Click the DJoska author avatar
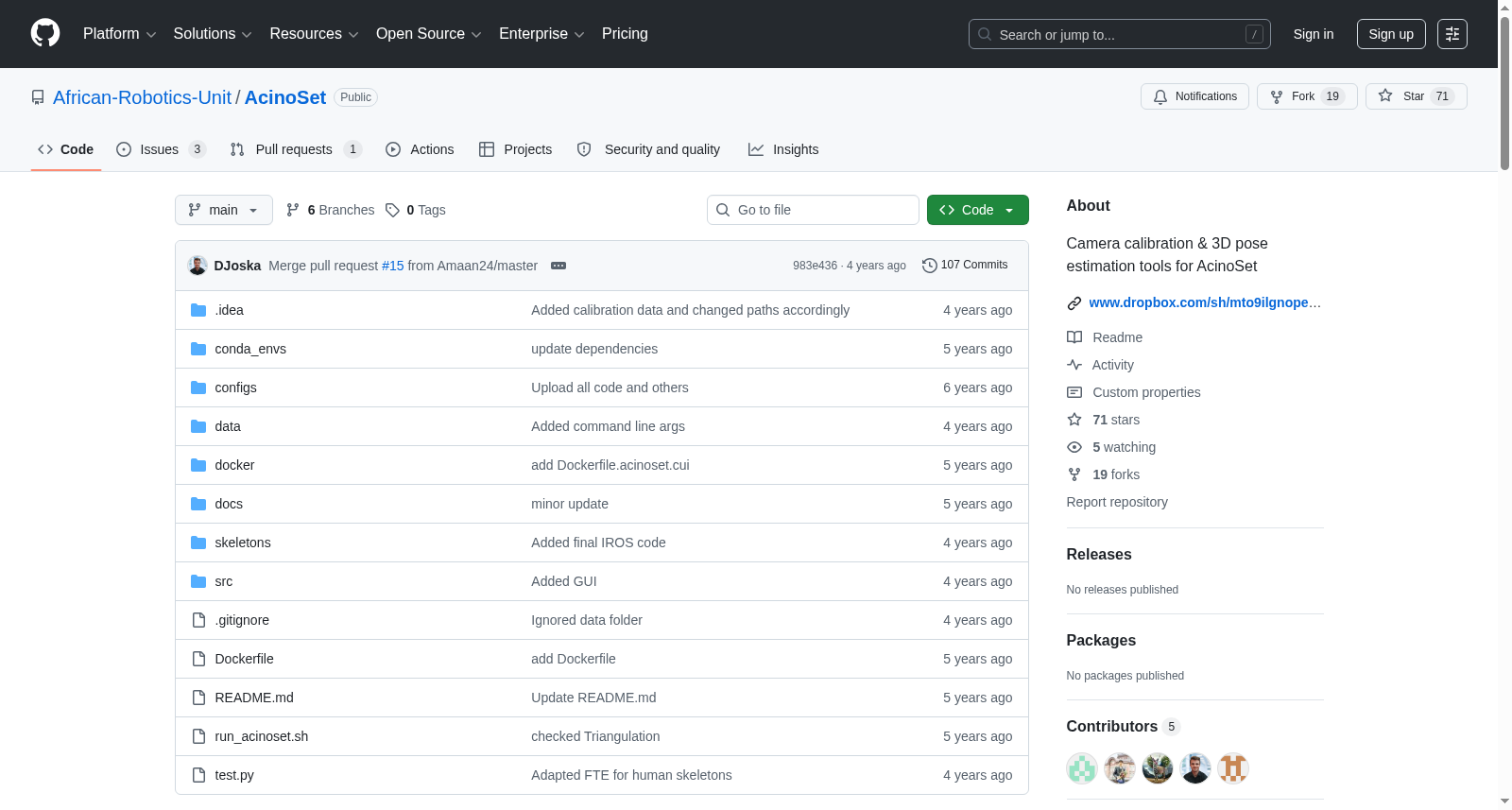1512x810 pixels. [x=198, y=266]
